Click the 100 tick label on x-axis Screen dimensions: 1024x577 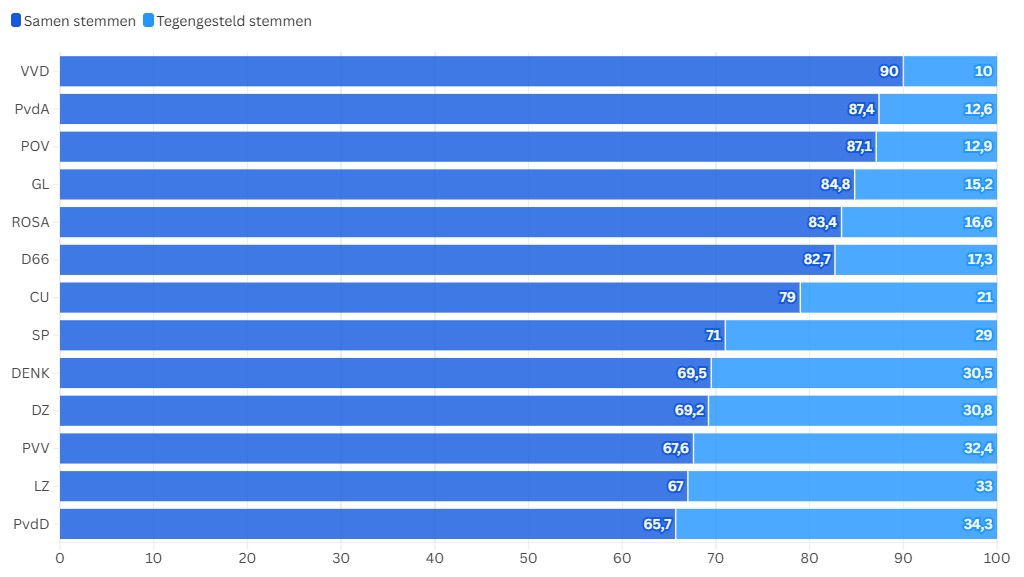996,558
